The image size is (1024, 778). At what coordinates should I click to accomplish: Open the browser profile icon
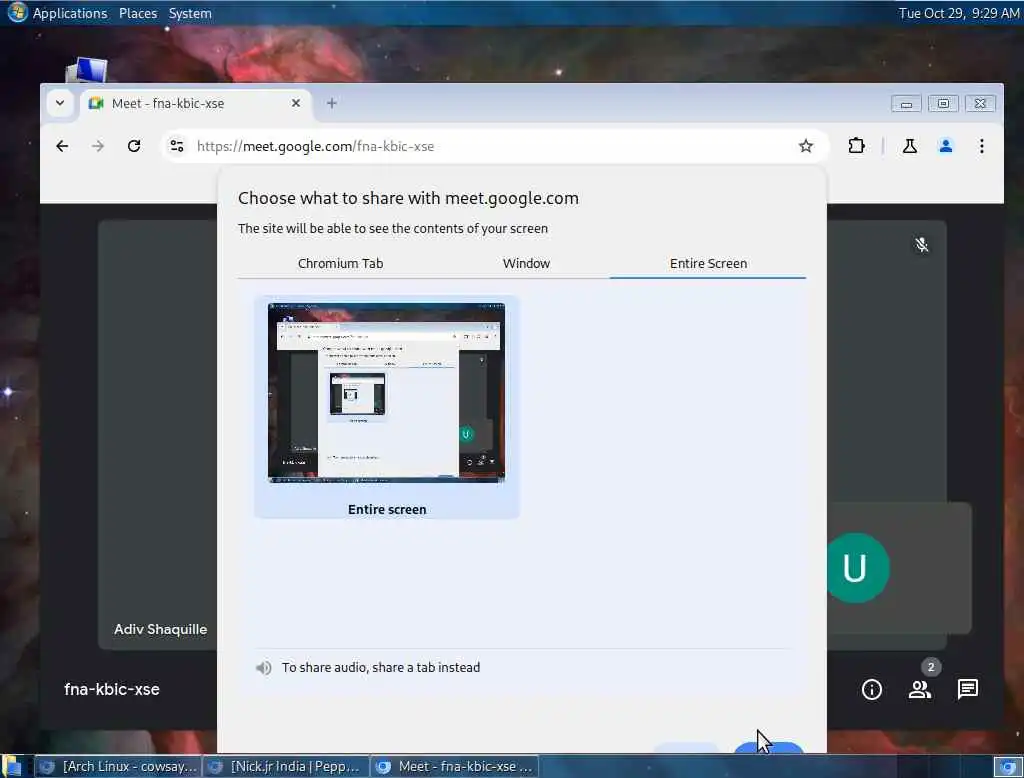pos(946,146)
